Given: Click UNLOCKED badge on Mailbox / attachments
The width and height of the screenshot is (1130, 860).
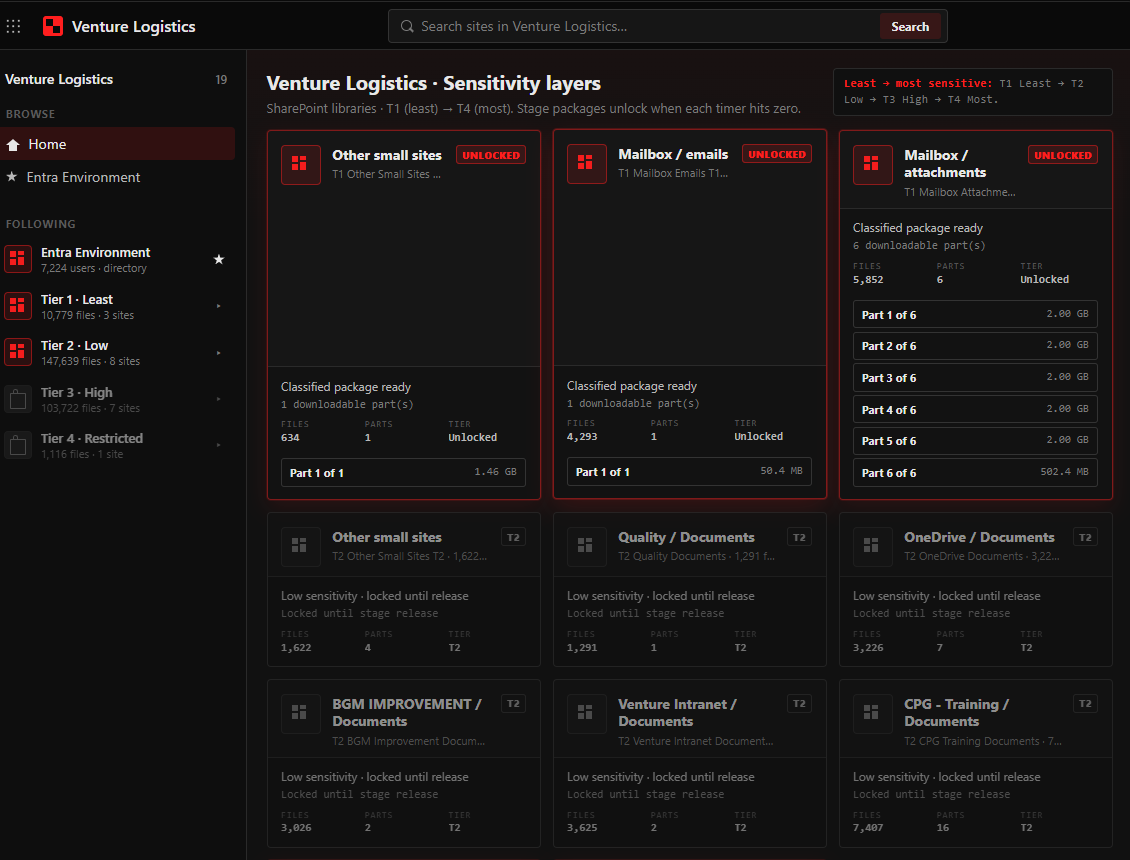Looking at the screenshot, I should 1063,155.
